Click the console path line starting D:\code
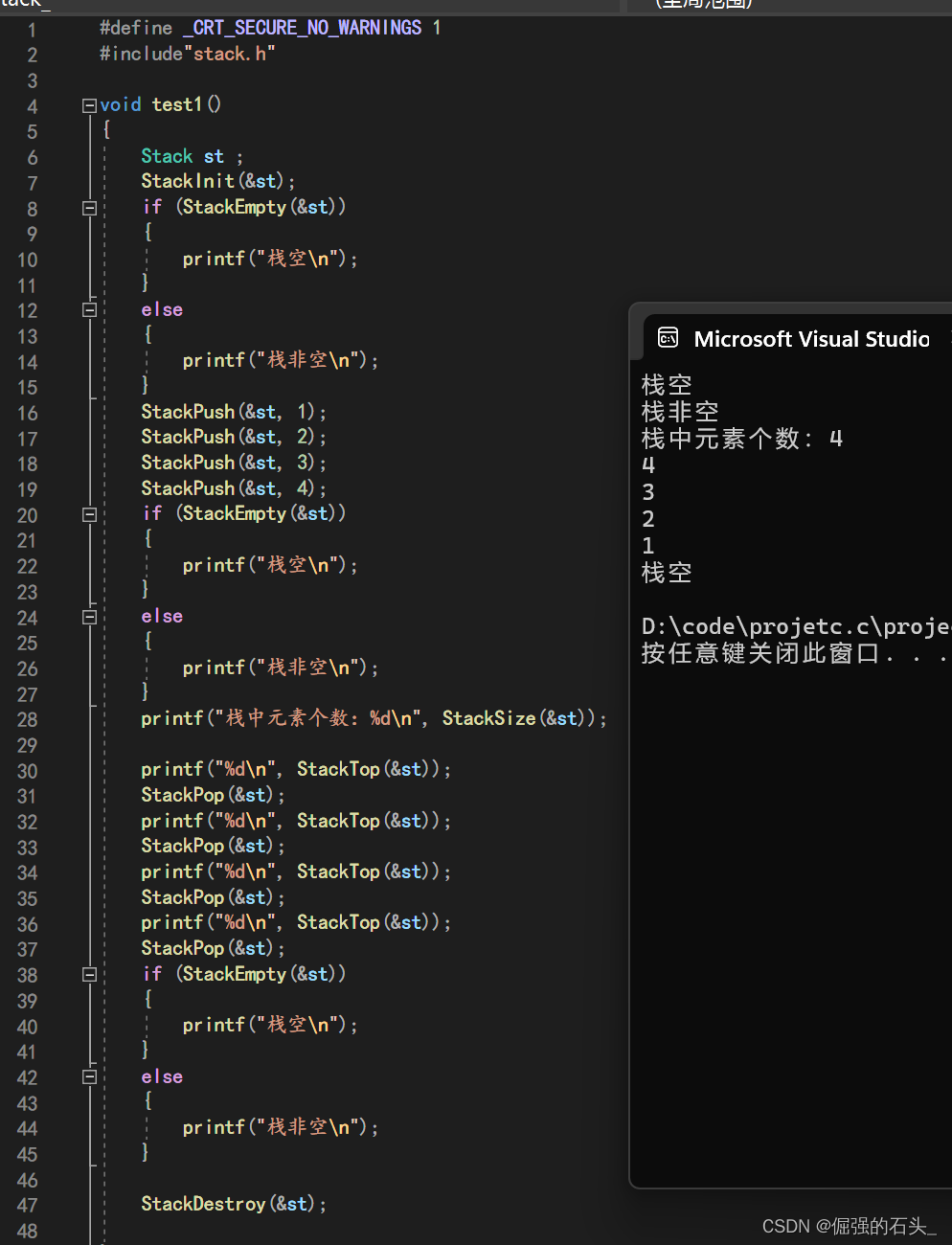The width and height of the screenshot is (952, 1245). [x=796, y=626]
